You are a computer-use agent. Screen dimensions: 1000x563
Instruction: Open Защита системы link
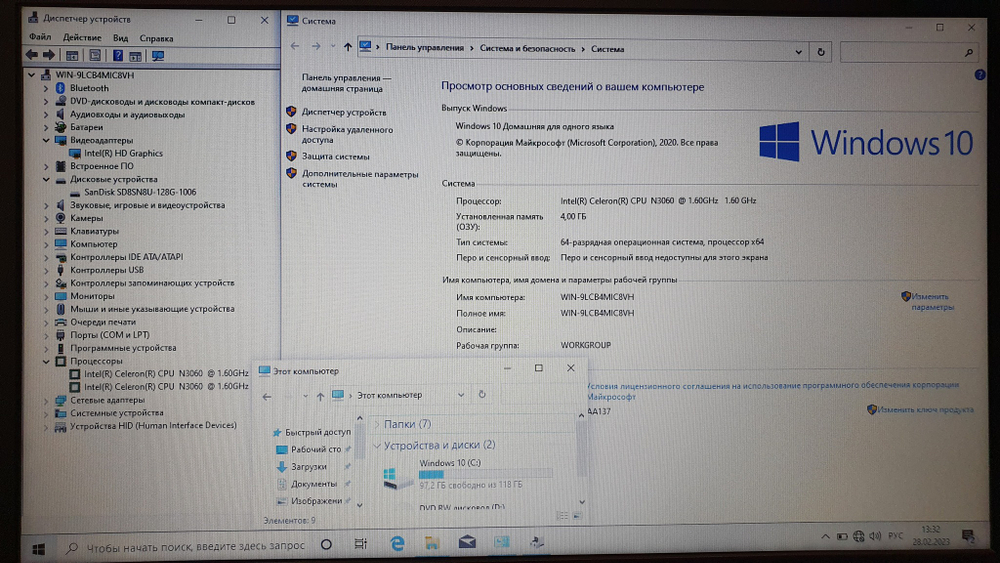pos(335,156)
